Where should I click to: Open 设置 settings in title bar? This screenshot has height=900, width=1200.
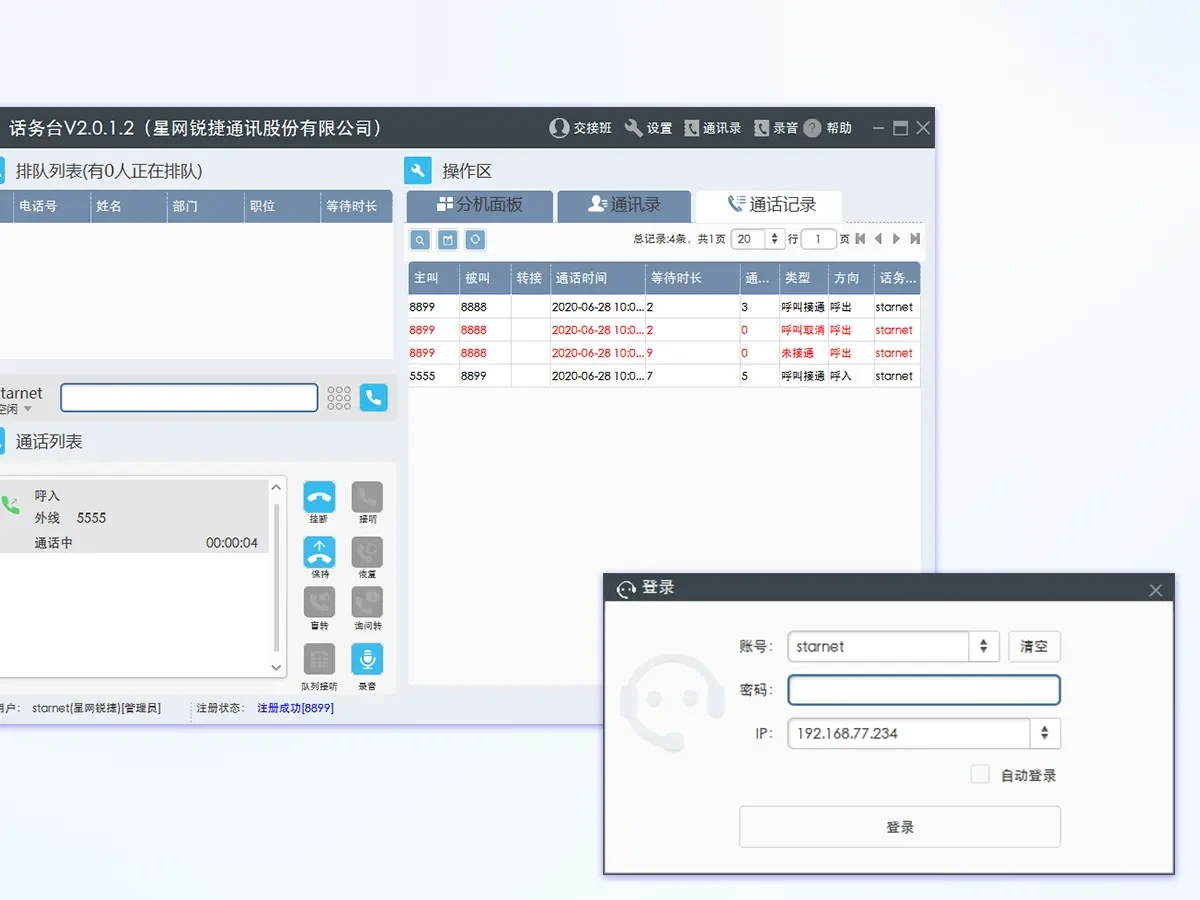pyautogui.click(x=648, y=128)
